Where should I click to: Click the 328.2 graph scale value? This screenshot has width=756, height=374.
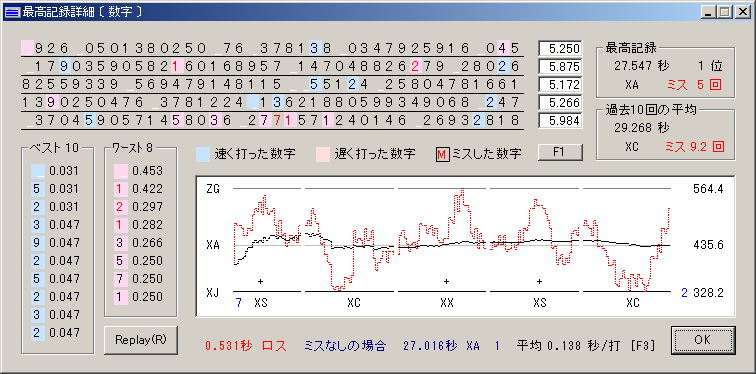click(708, 293)
